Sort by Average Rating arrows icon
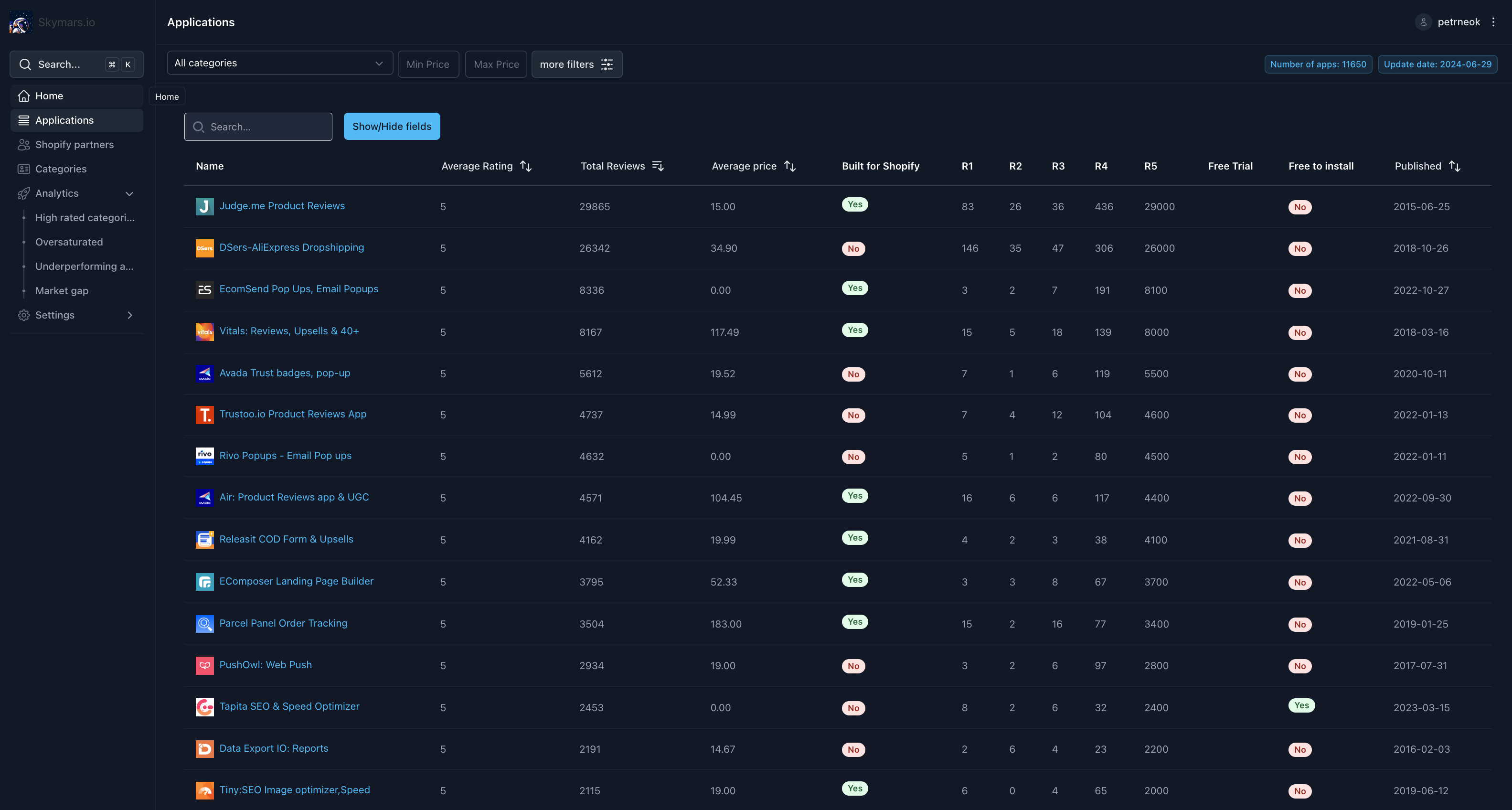The width and height of the screenshot is (1512, 810). (x=526, y=167)
